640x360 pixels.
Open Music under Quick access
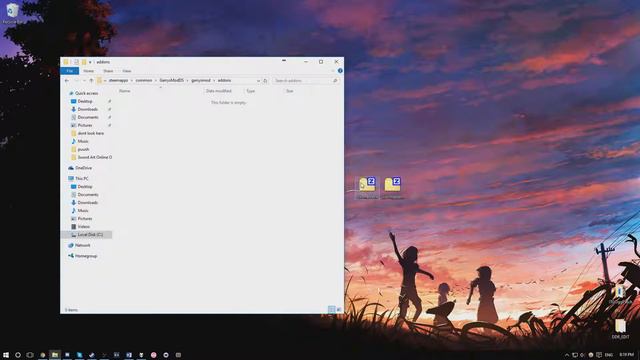(83, 141)
